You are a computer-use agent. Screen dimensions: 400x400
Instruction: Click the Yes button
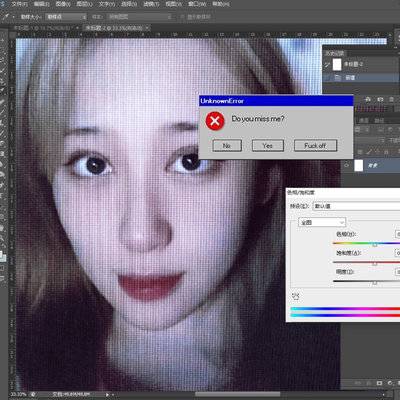[x=267, y=146]
